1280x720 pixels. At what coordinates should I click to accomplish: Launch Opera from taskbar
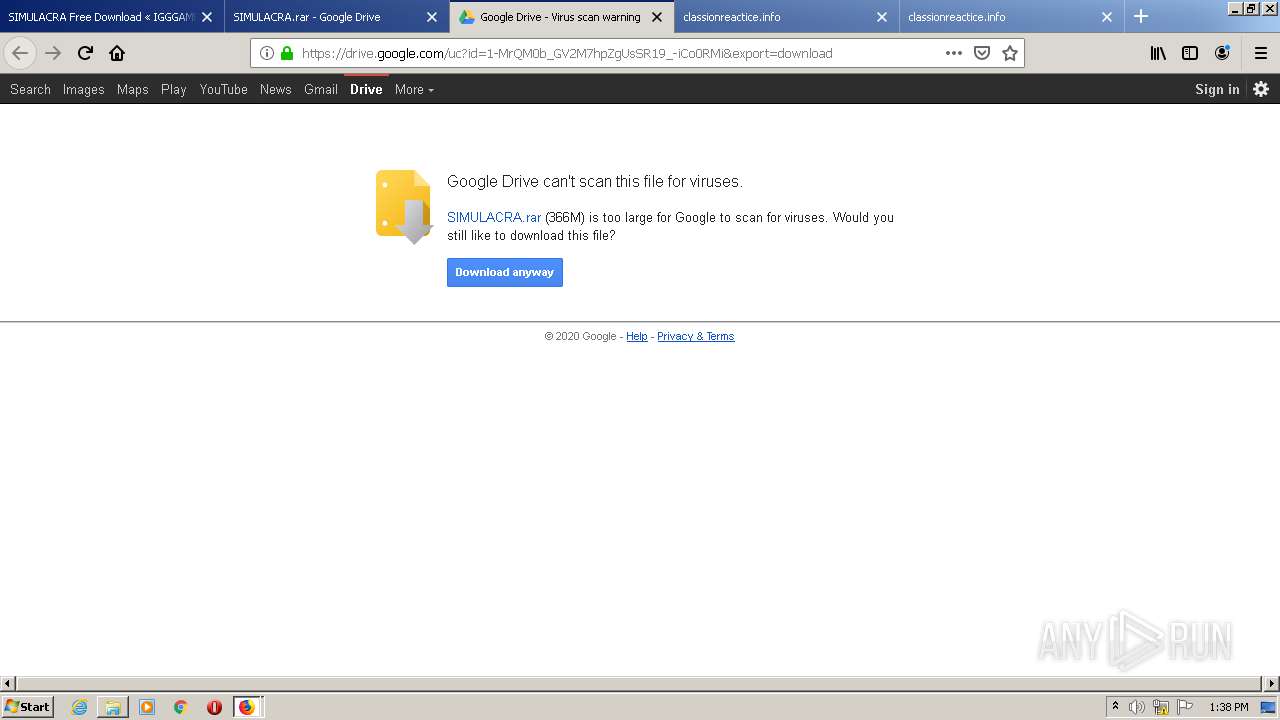(214, 707)
